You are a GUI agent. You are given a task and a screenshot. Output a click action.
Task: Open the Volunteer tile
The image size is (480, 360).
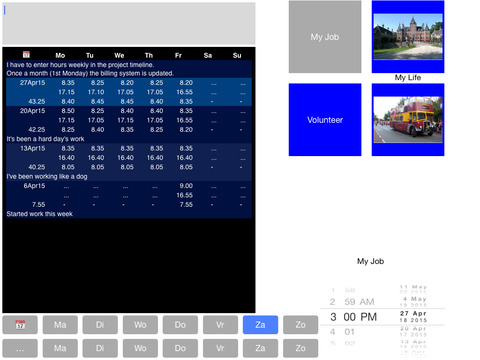[325, 120]
